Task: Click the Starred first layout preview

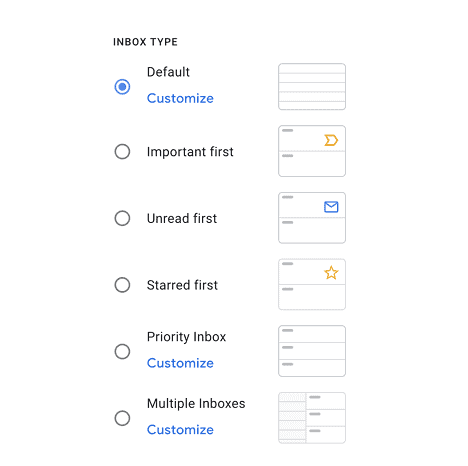Action: [x=312, y=284]
